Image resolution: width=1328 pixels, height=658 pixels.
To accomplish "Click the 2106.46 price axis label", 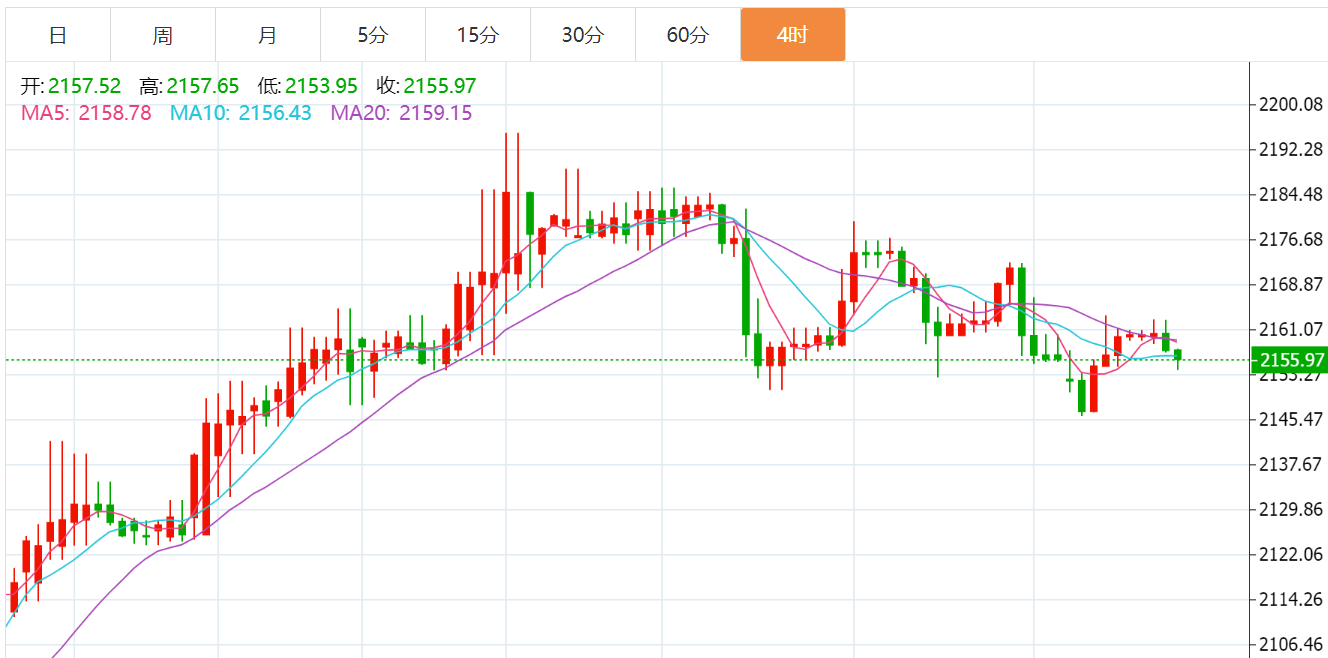I will pos(1292,644).
